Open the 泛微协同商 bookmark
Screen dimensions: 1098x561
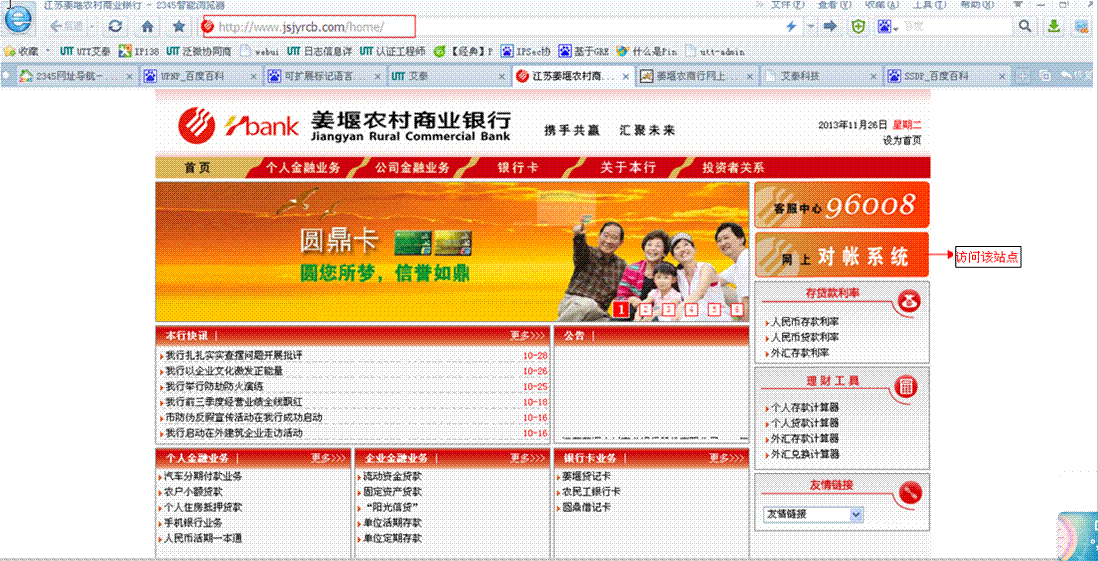point(198,50)
